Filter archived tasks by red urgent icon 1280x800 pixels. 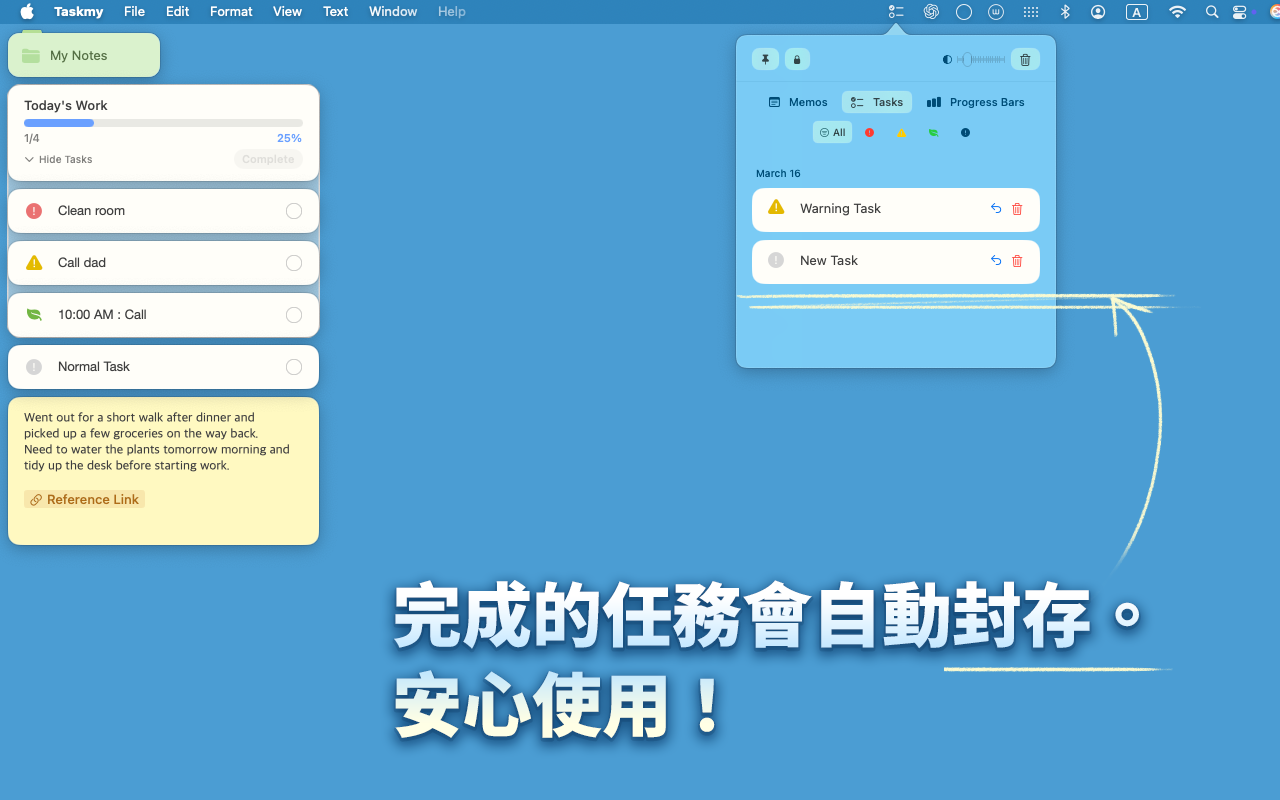click(869, 132)
